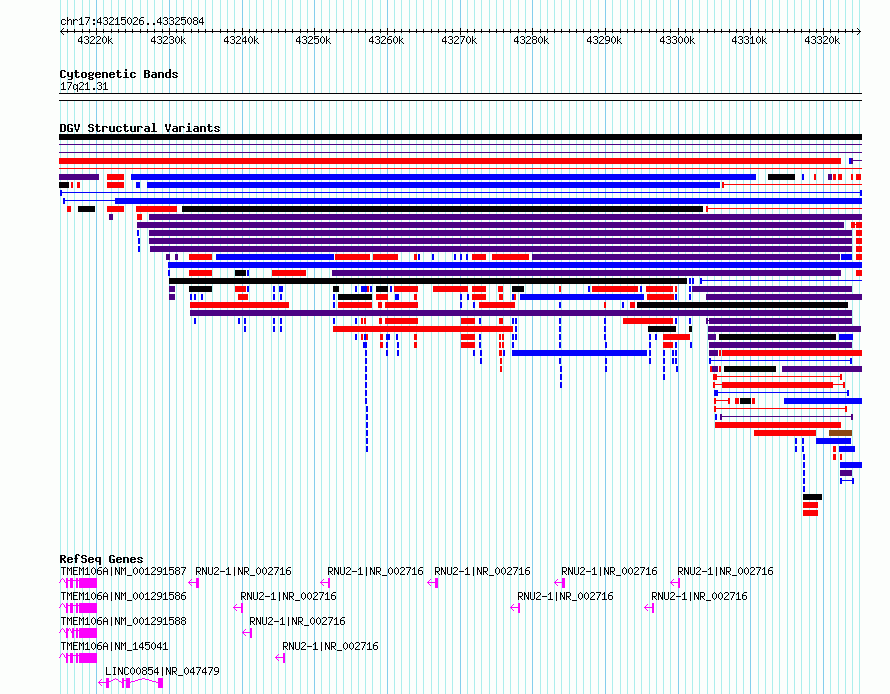Select gene label TMEM106A|NM_001291586
This screenshot has width=890, height=694.
(123, 596)
